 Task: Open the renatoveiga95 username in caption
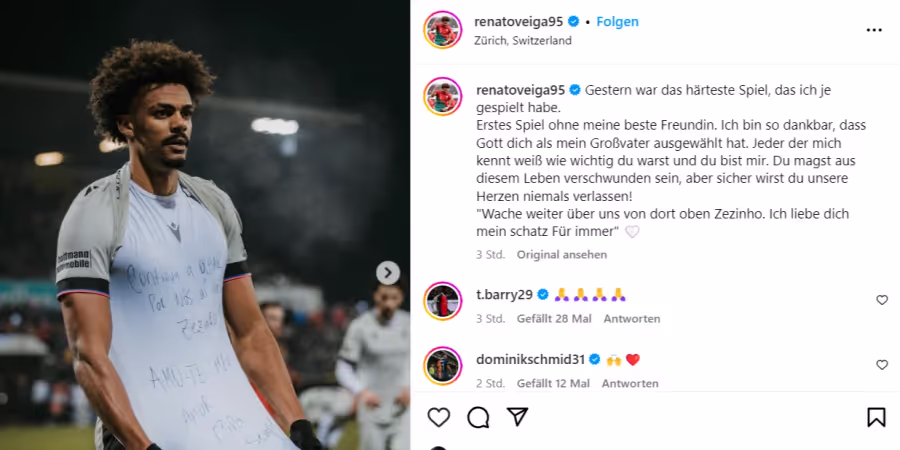pyautogui.click(x=521, y=90)
